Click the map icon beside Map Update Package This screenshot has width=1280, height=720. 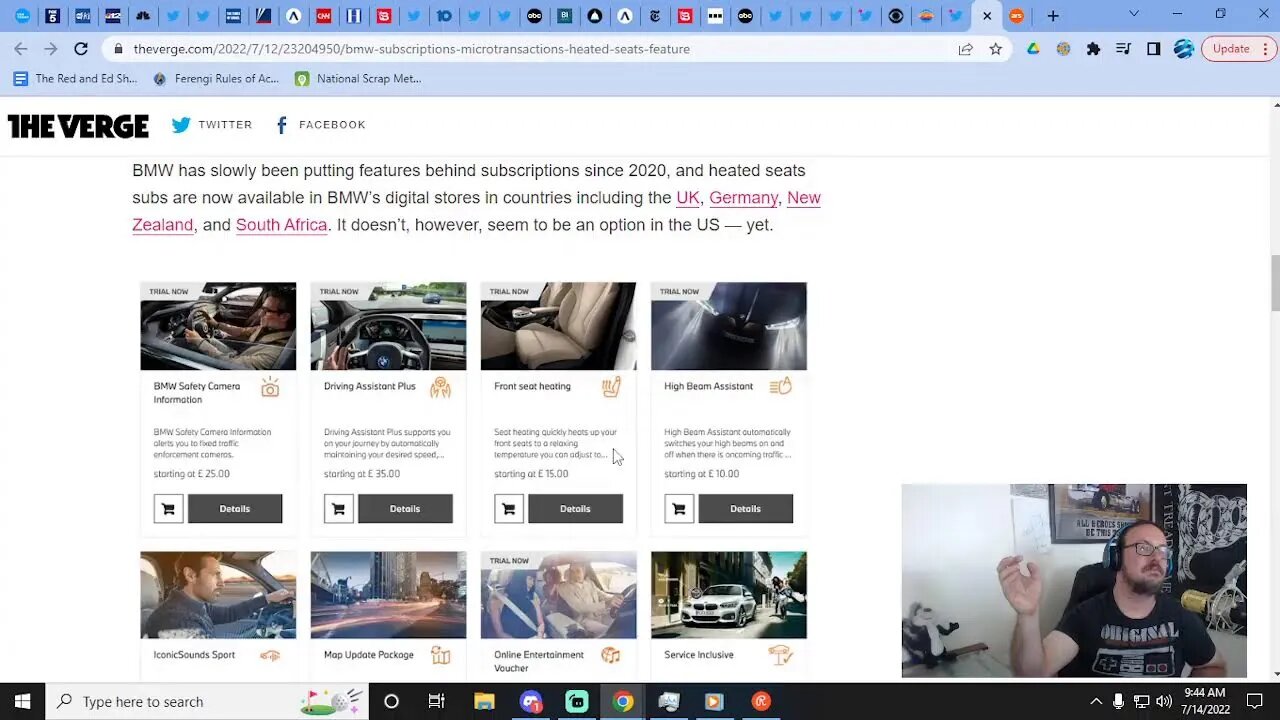coord(440,655)
